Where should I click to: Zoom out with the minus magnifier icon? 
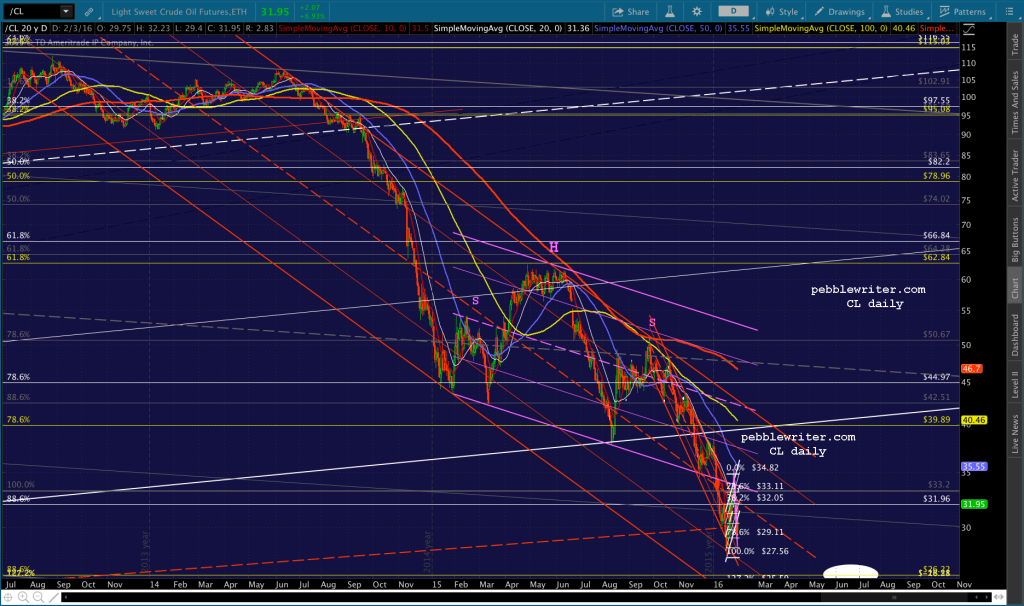[x=38, y=597]
